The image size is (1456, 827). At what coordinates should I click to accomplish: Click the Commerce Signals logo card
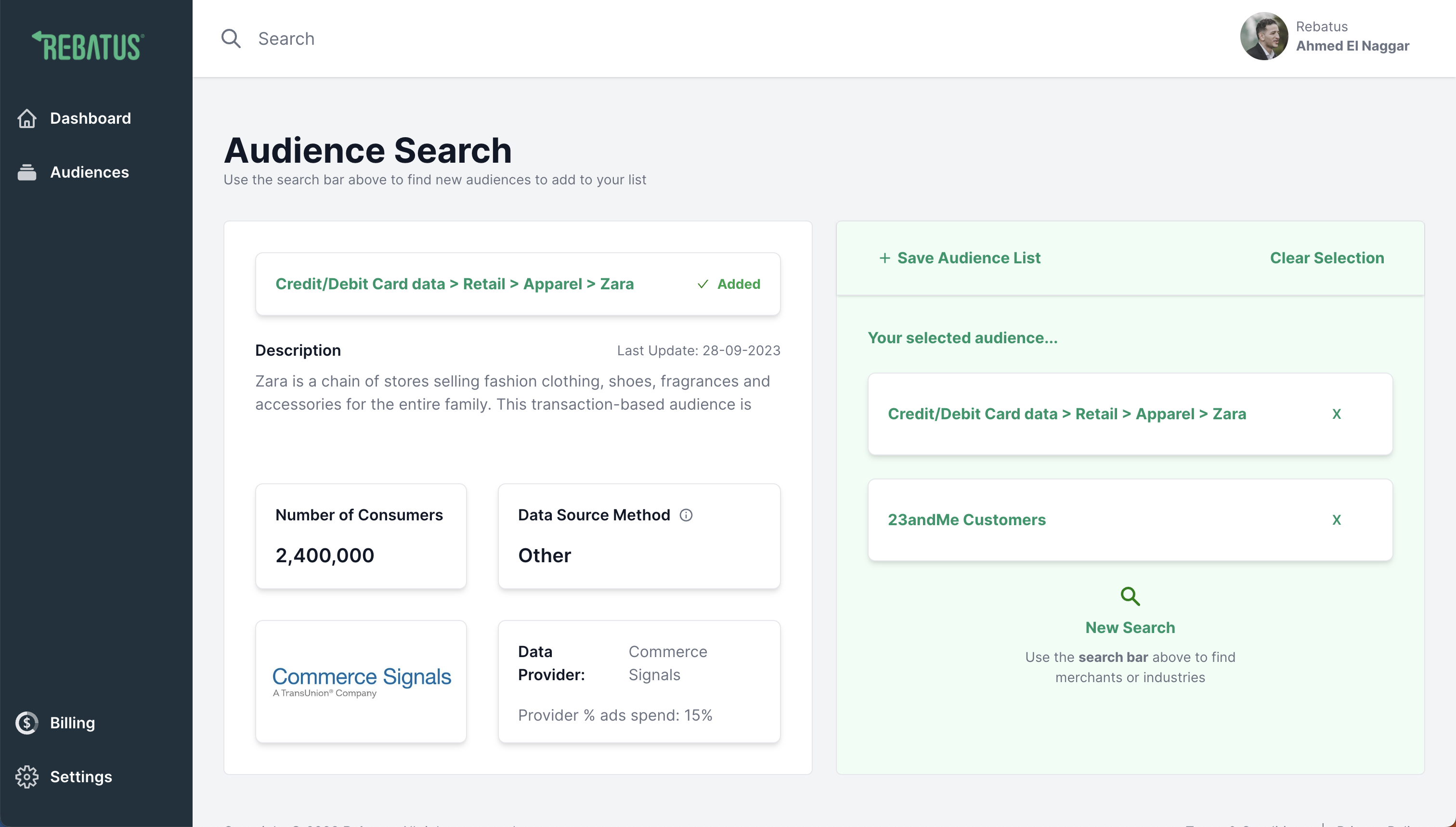pos(361,681)
